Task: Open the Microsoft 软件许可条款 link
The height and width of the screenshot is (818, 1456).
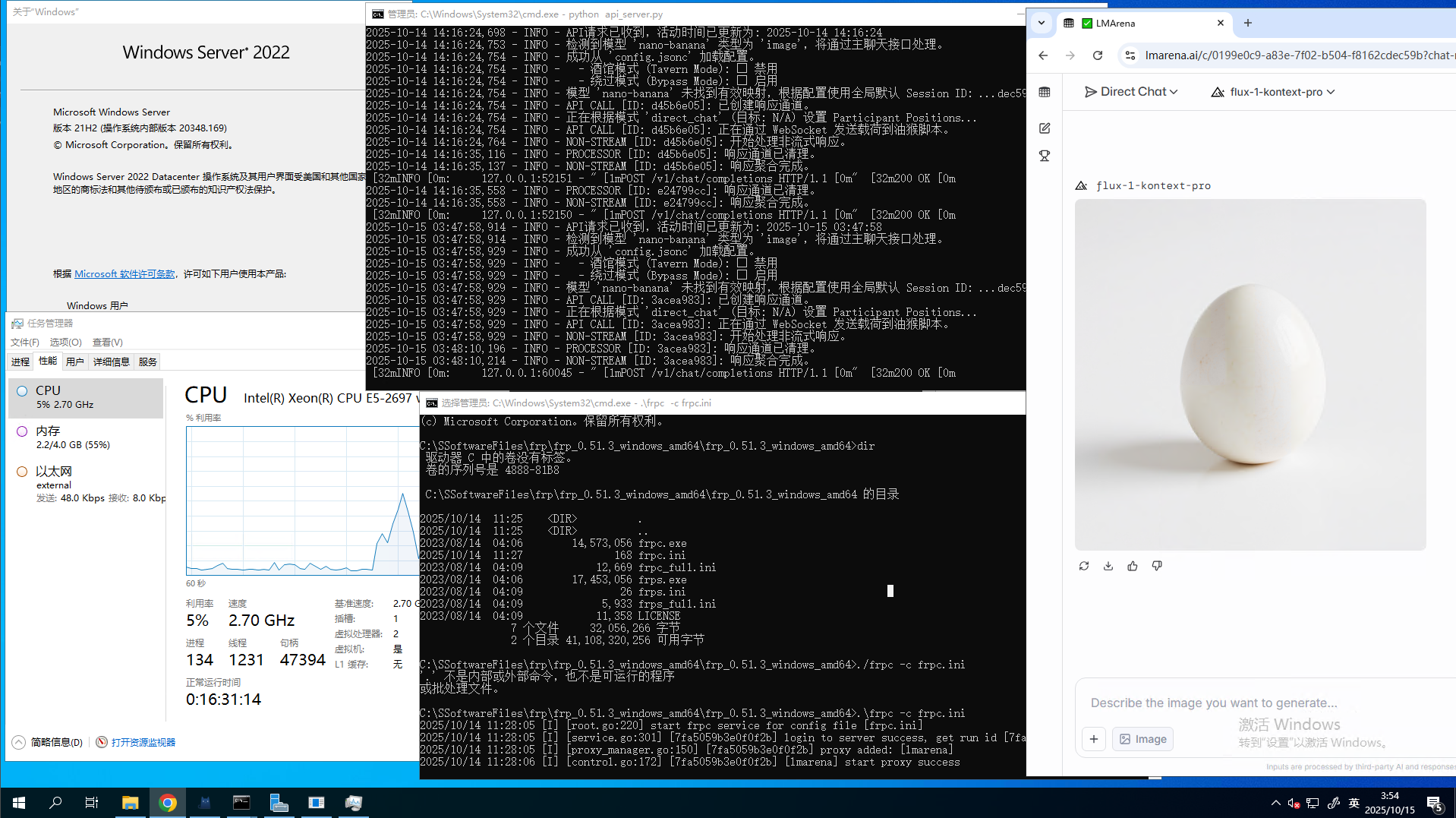Action: (124, 274)
